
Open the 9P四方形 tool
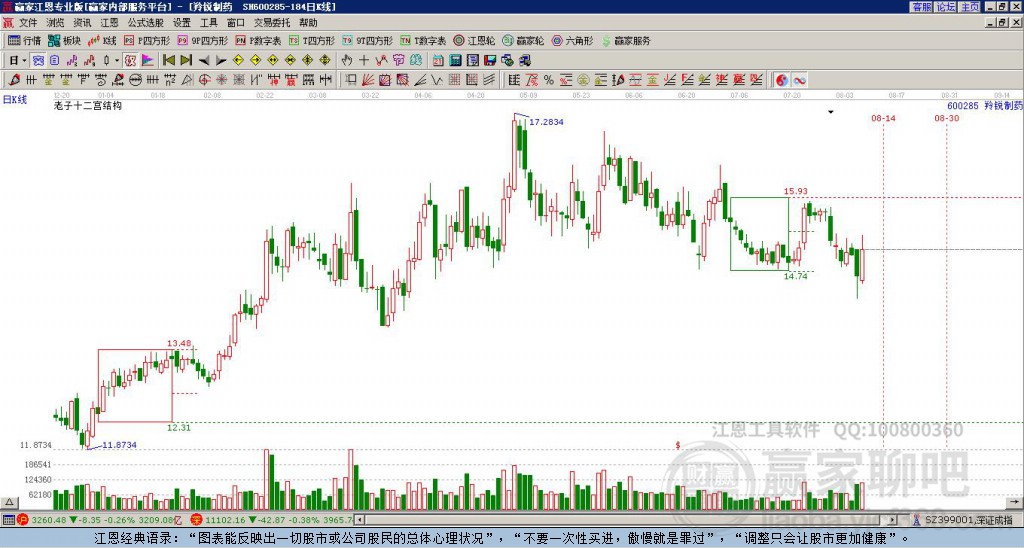(202, 40)
